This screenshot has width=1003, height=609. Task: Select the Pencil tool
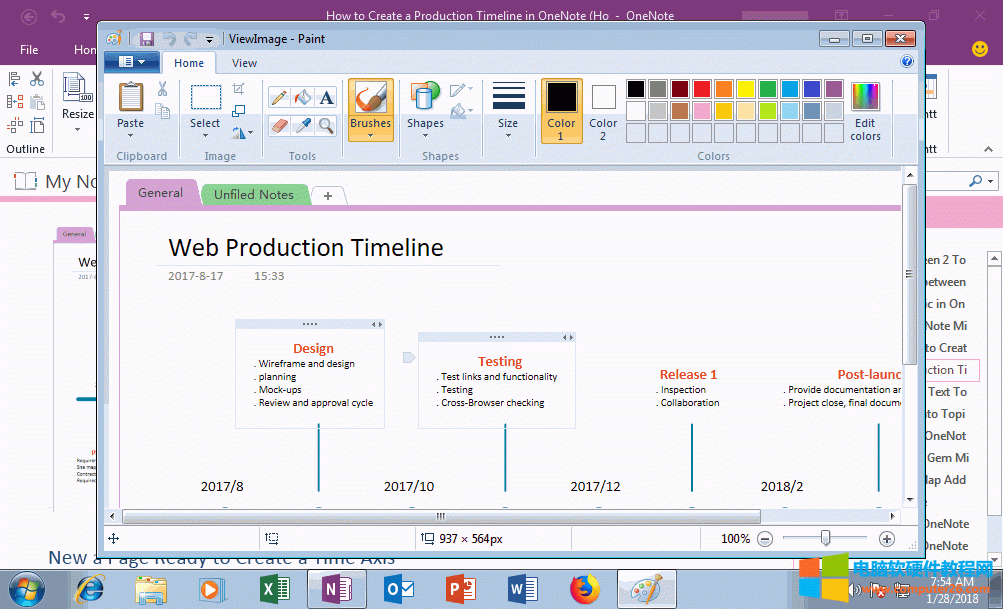278,97
